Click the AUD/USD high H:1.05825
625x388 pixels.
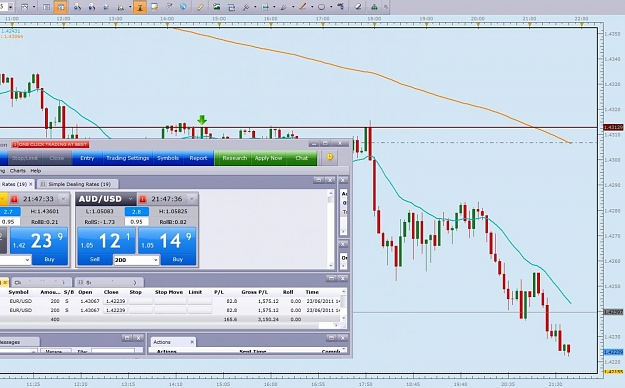173,211
